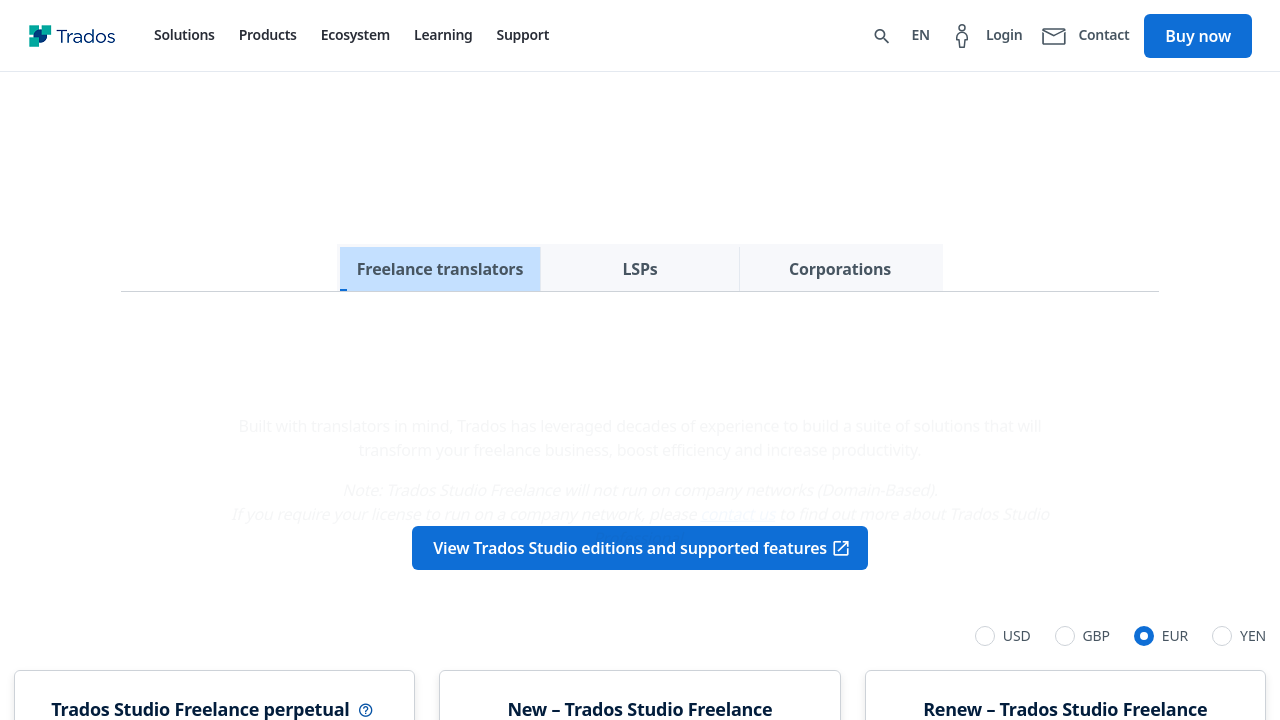Click the help icon beside perpetual title

point(366,710)
